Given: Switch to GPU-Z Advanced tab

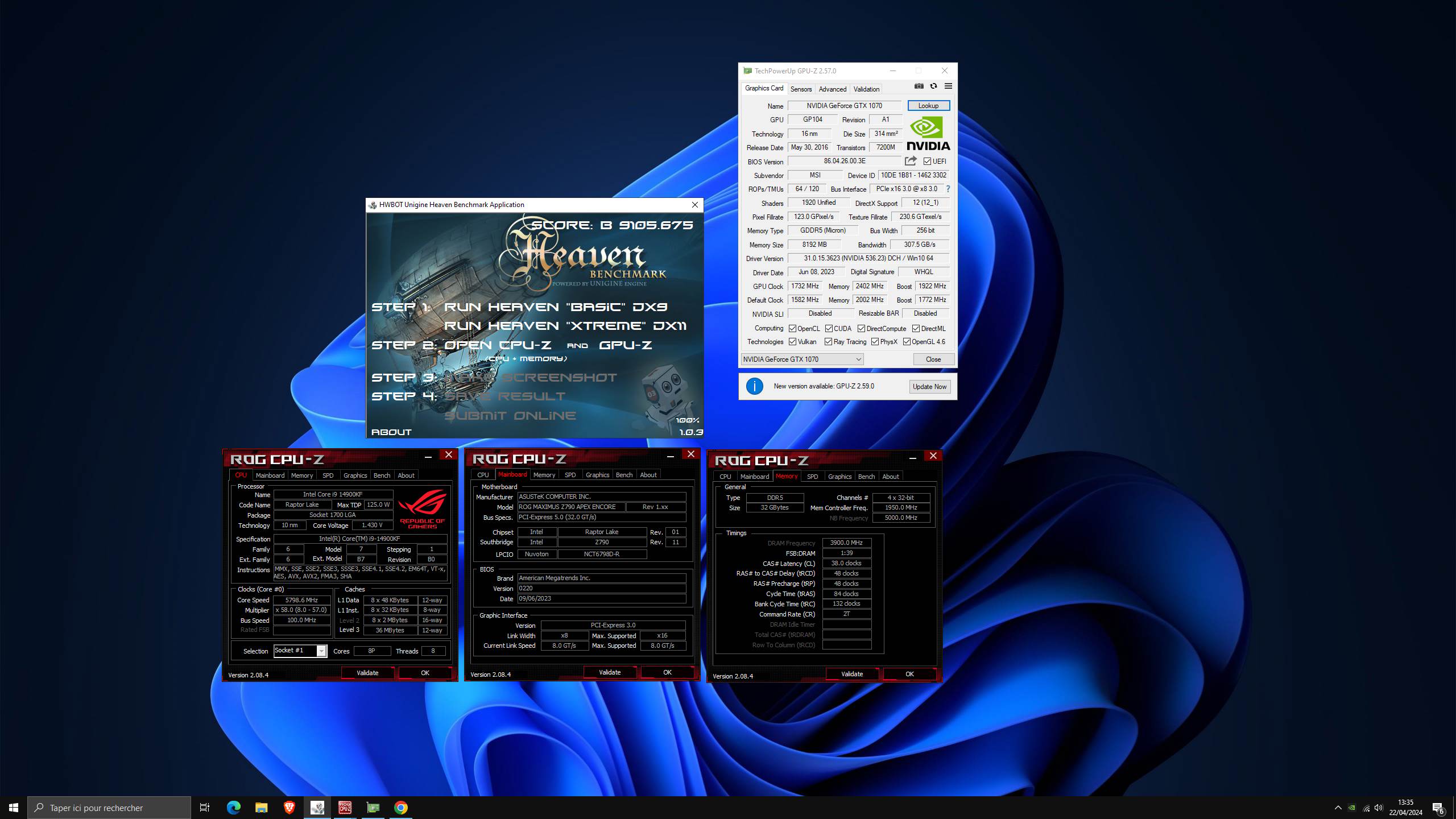Looking at the screenshot, I should 833,89.
